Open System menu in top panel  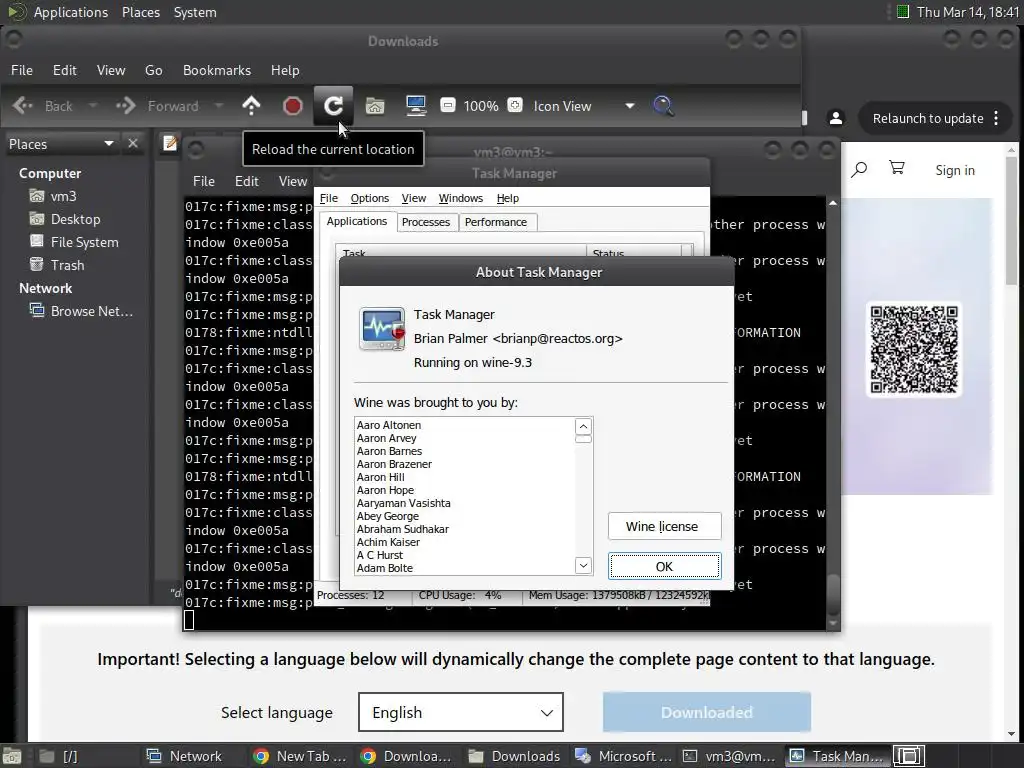195,12
